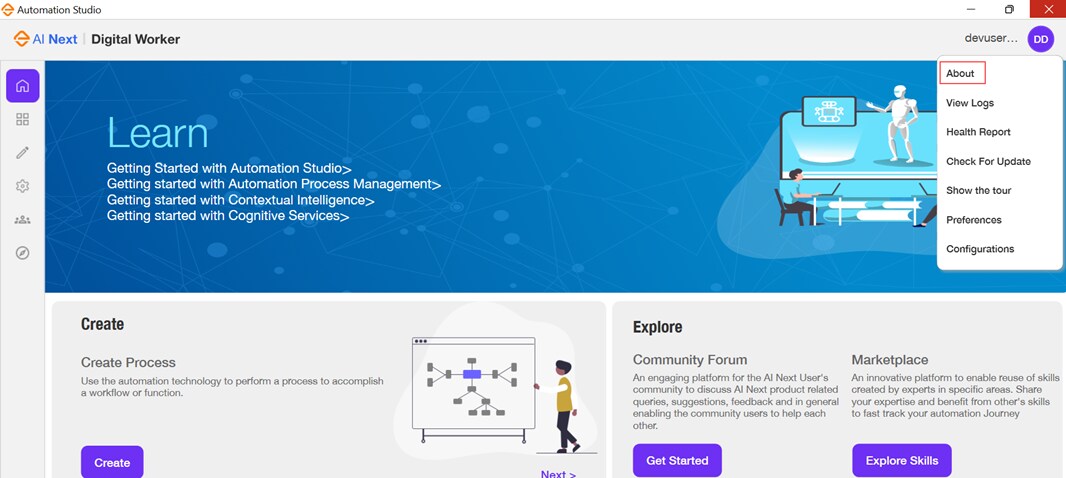The image size is (1066, 478).
Task: Open Configurations menu entry
Action: pos(980,249)
